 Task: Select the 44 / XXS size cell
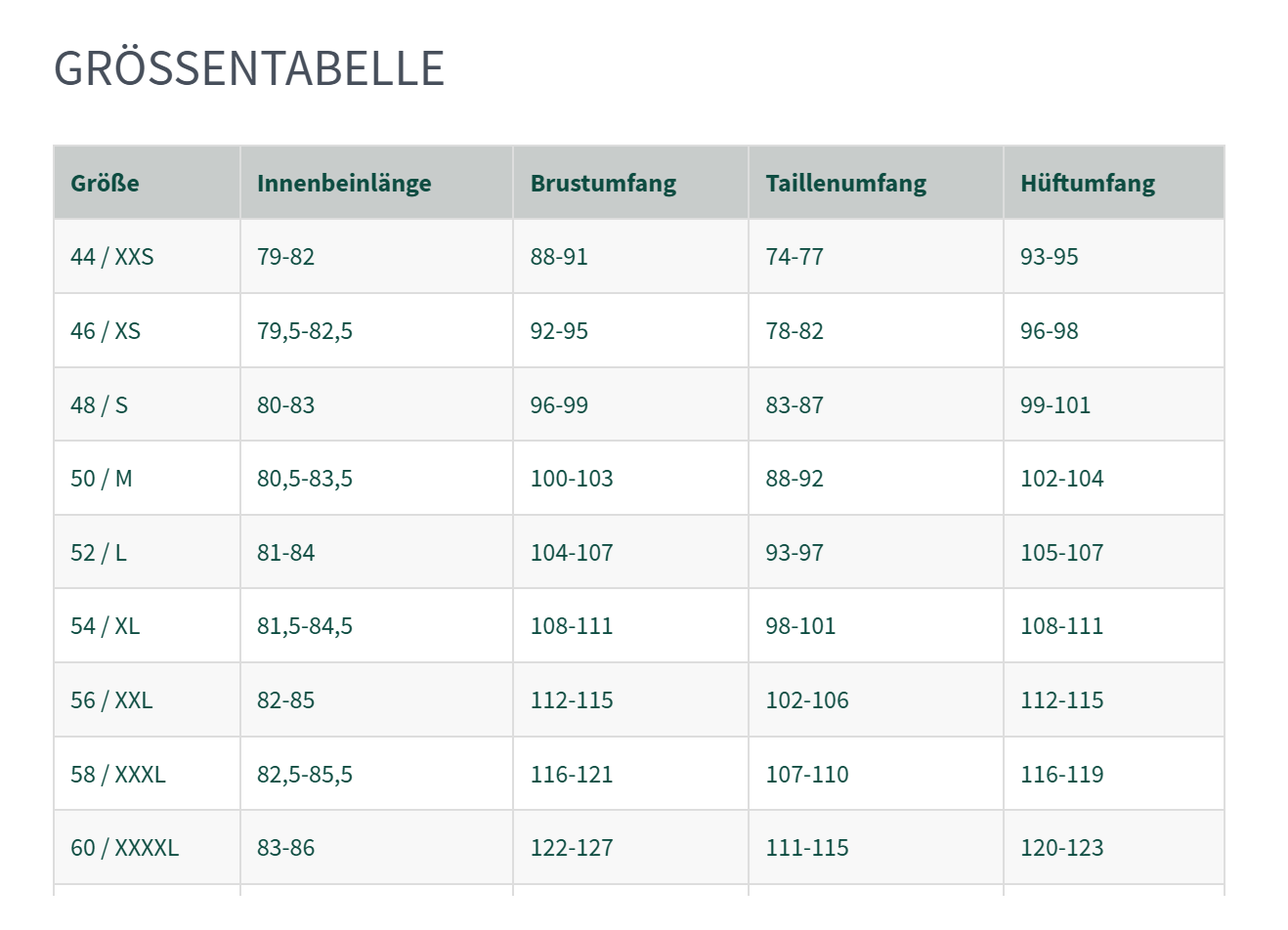pyautogui.click(x=112, y=257)
